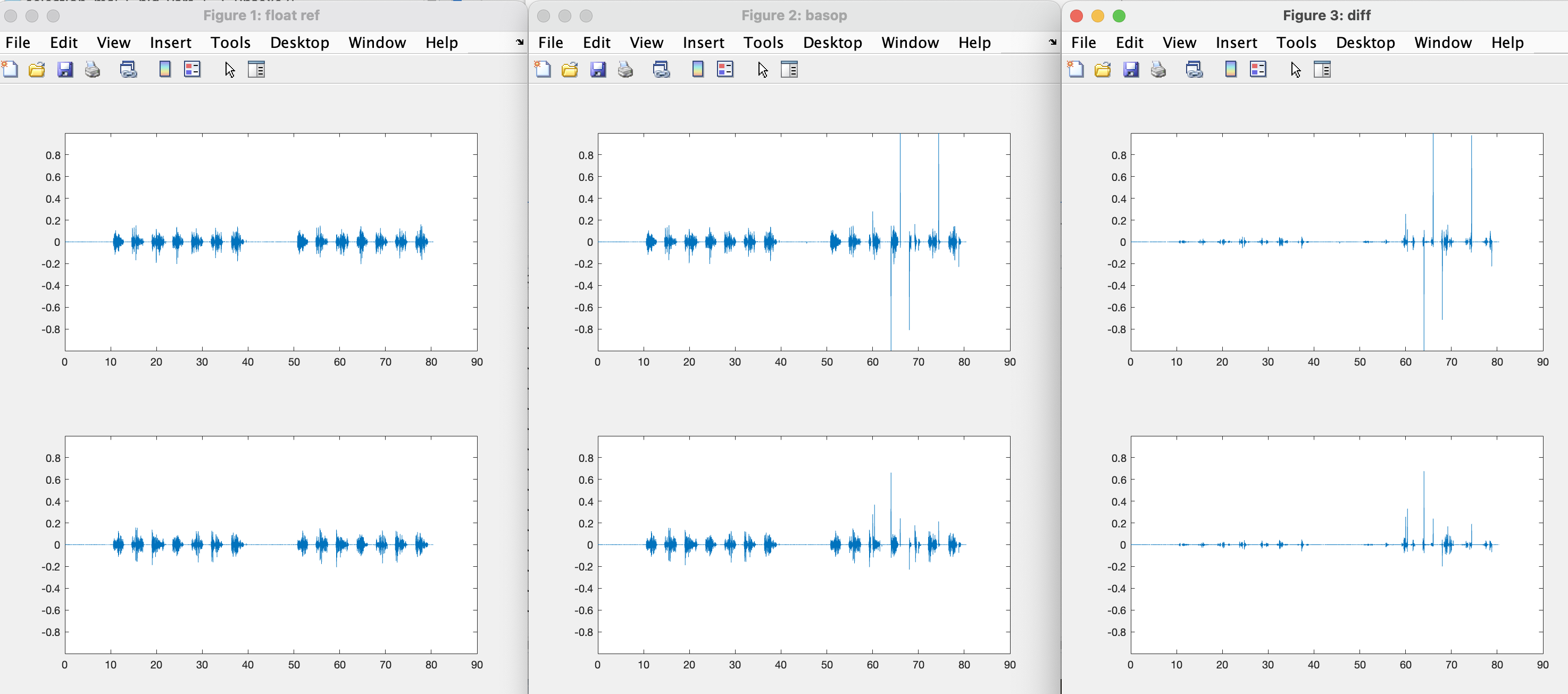Click the upper diff plot in Figure 3

pyautogui.click(x=1336, y=241)
